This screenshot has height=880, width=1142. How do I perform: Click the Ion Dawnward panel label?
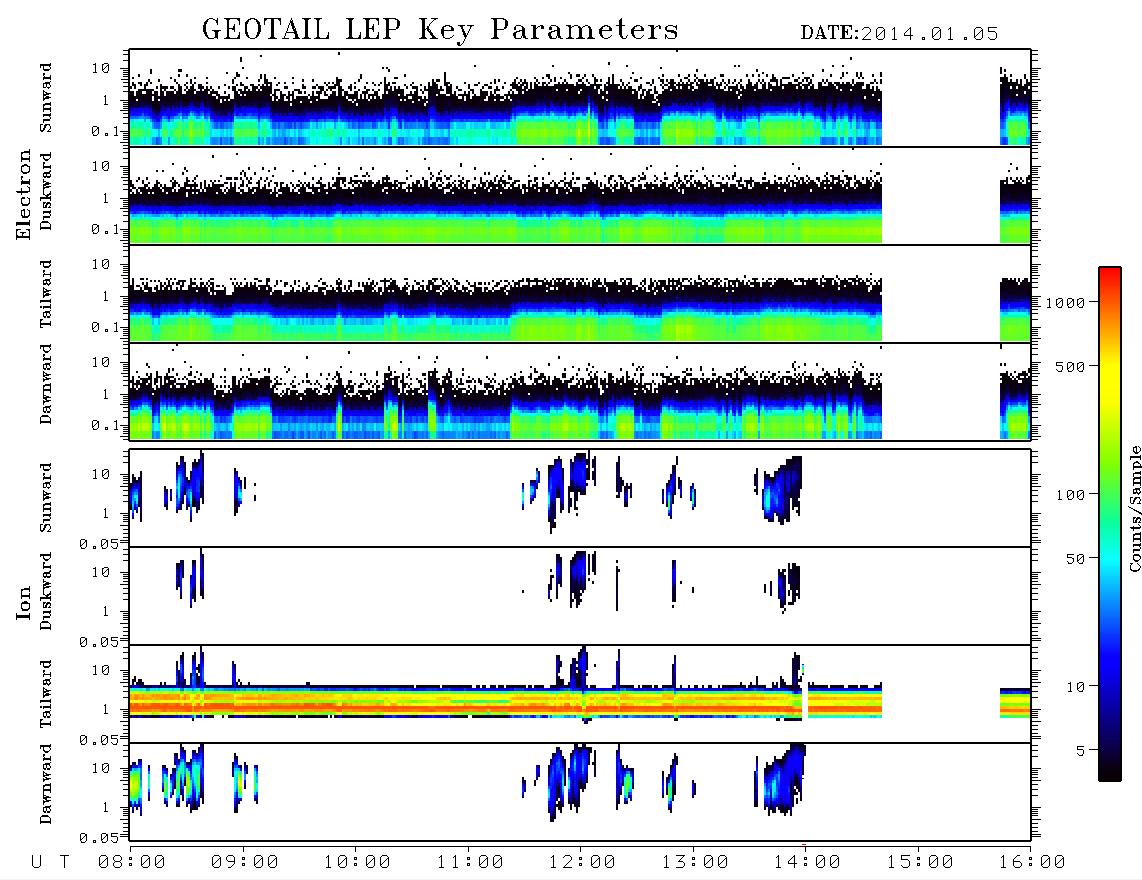(46, 784)
